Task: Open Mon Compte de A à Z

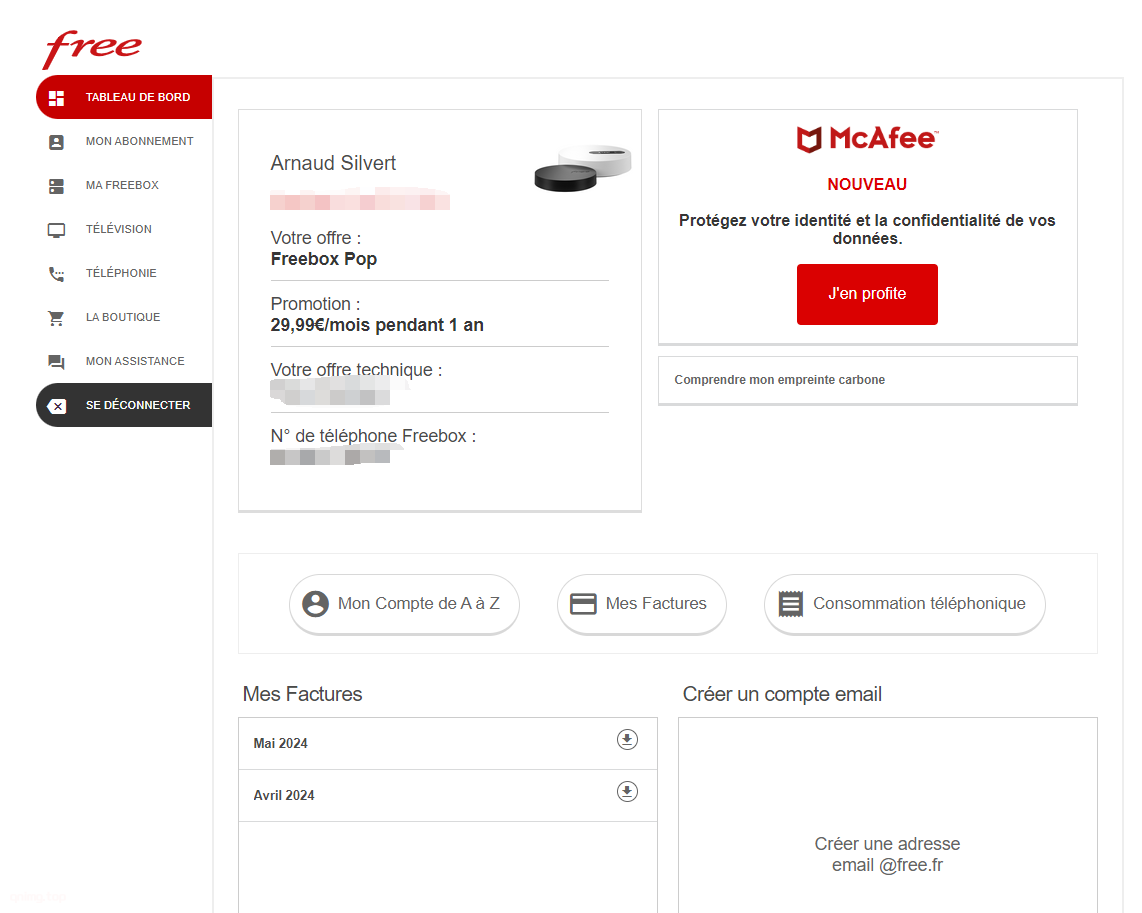Action: (x=404, y=604)
